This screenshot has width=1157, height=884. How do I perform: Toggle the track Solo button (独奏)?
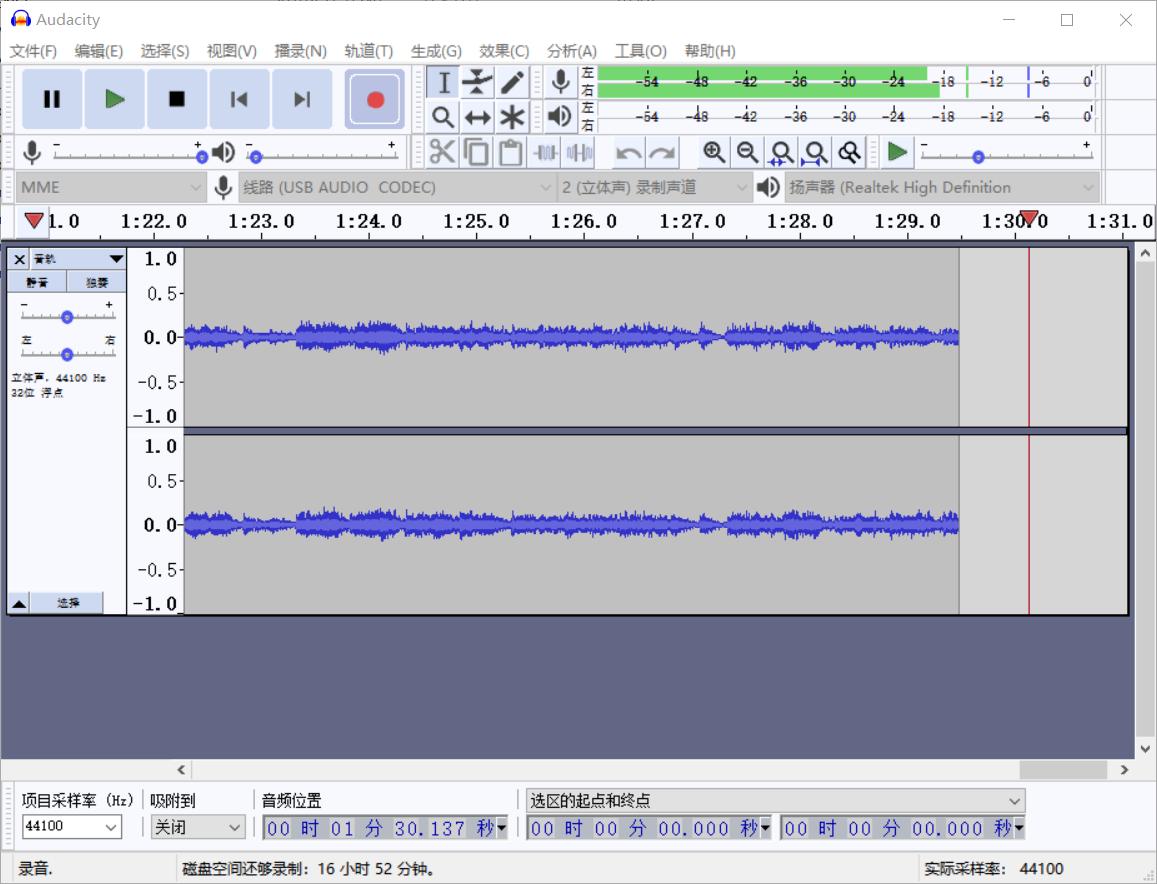coord(96,283)
